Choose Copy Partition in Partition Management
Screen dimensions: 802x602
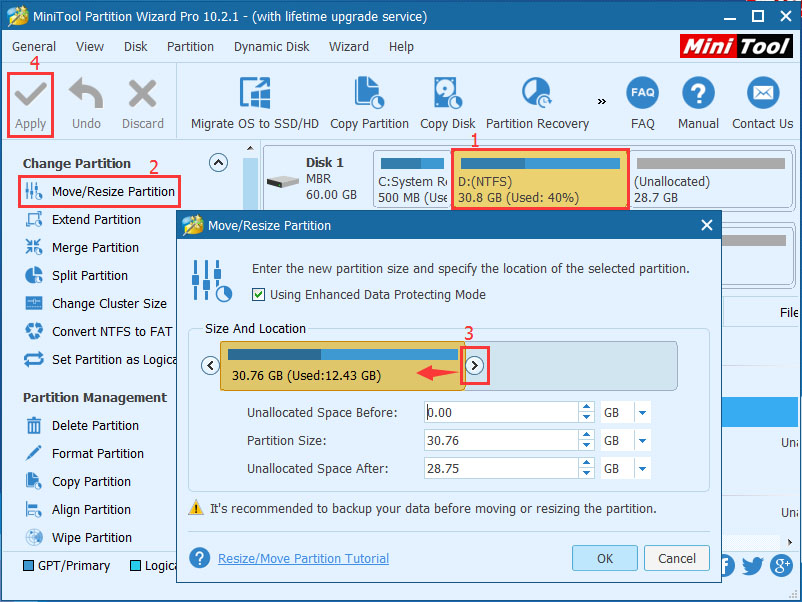(x=78, y=482)
